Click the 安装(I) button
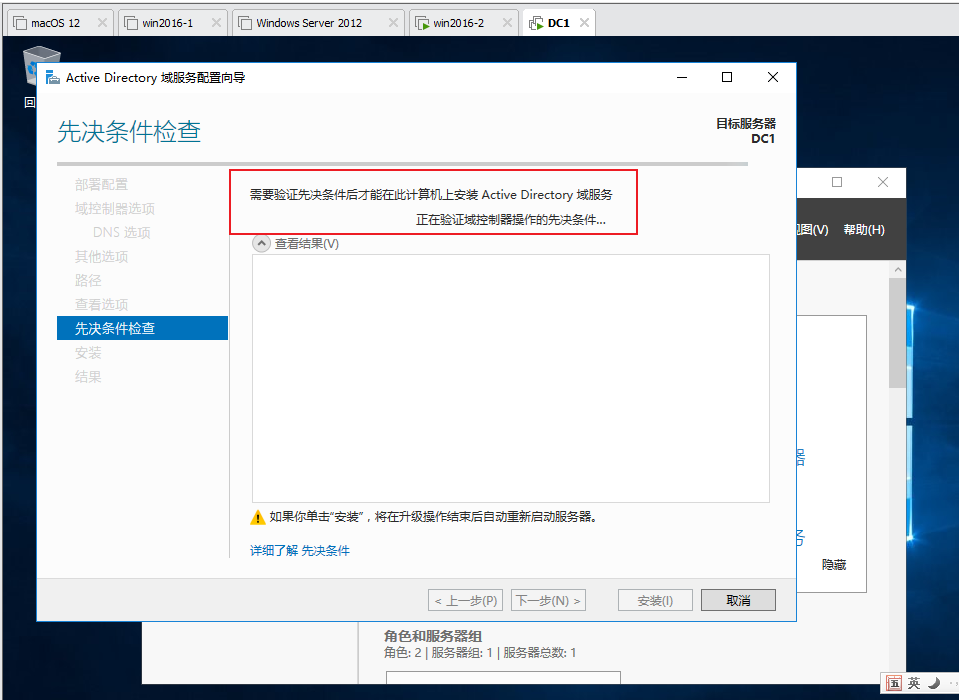 tap(655, 600)
